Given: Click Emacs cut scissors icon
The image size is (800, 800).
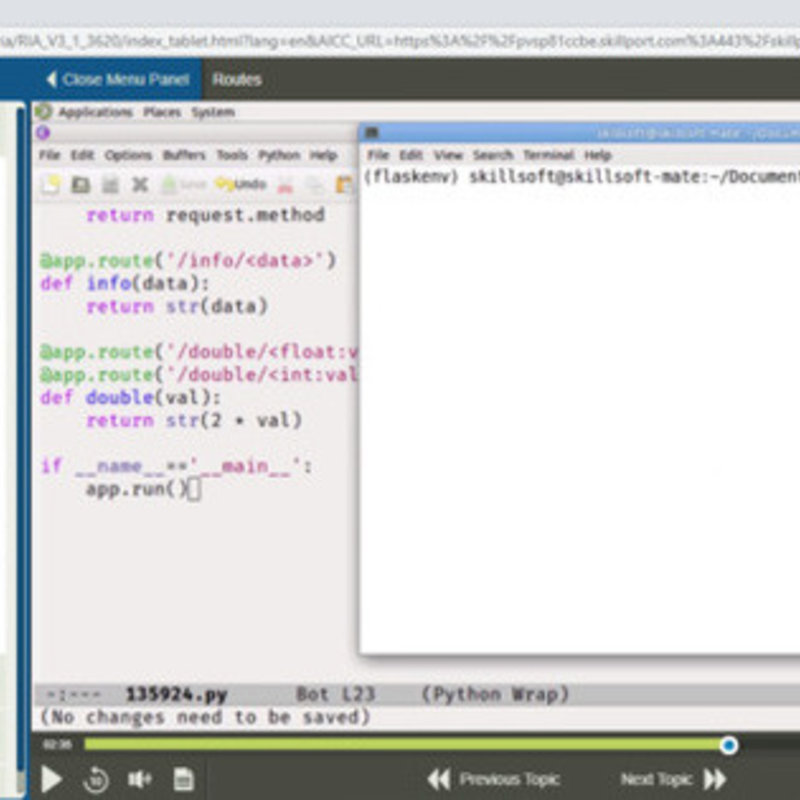Looking at the screenshot, I should (285, 185).
